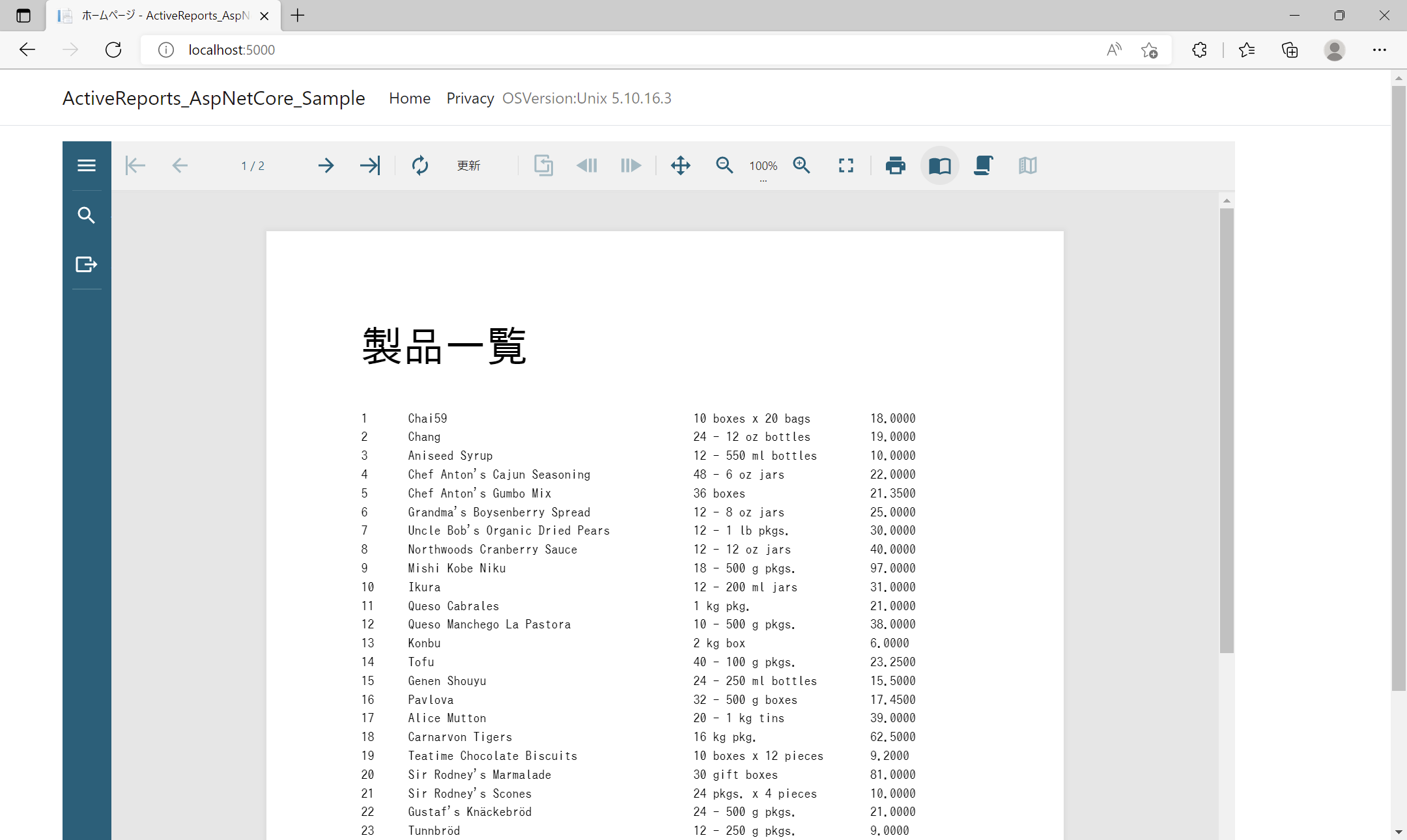Open the 100% zoom level dropdown
This screenshot has width=1407, height=840.
pos(763,167)
